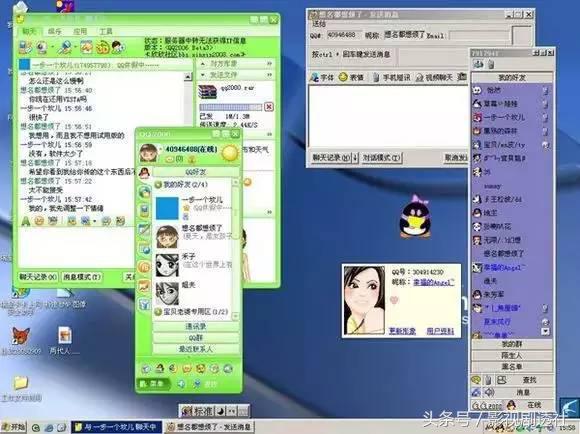Click the webcam video chat icon
580x434 pixels.
(41, 47)
